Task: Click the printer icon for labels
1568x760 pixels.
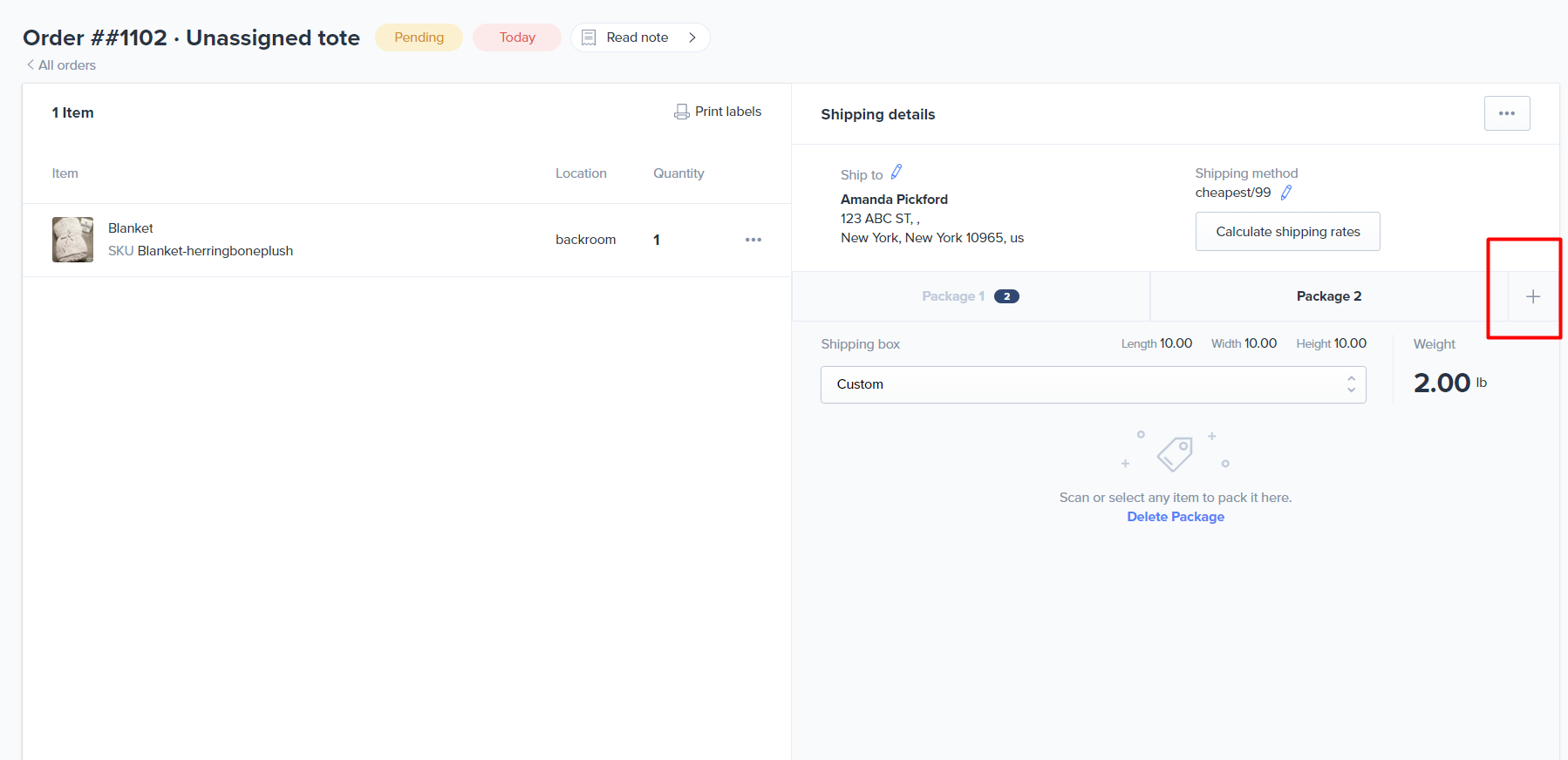Action: (x=681, y=112)
